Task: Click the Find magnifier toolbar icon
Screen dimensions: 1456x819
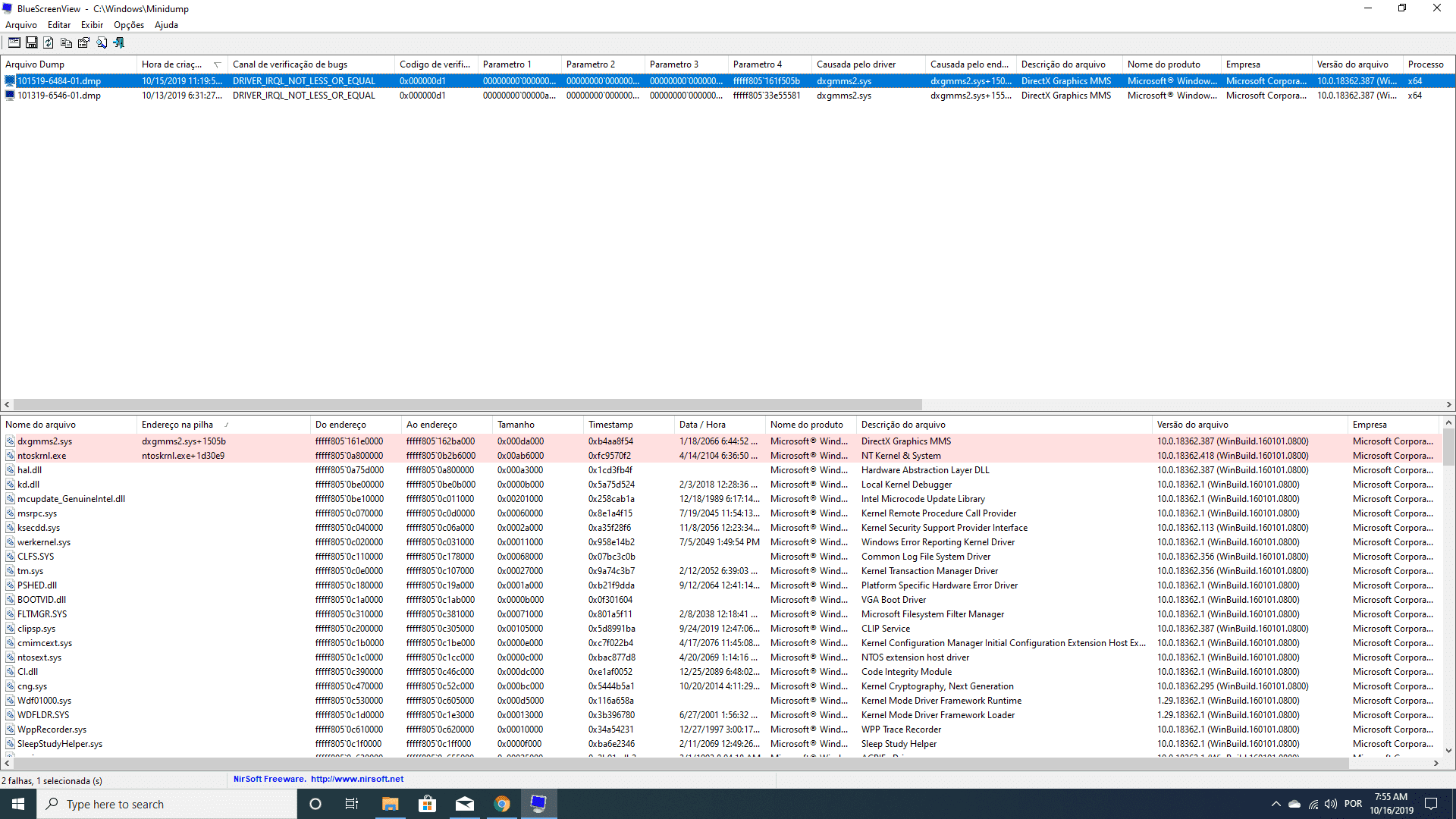Action: (102, 43)
